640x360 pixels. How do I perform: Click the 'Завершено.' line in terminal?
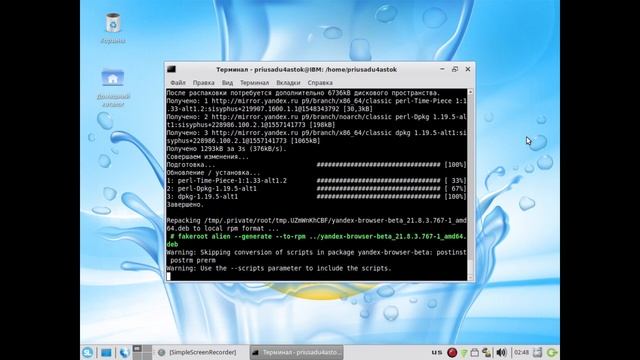tap(185, 204)
